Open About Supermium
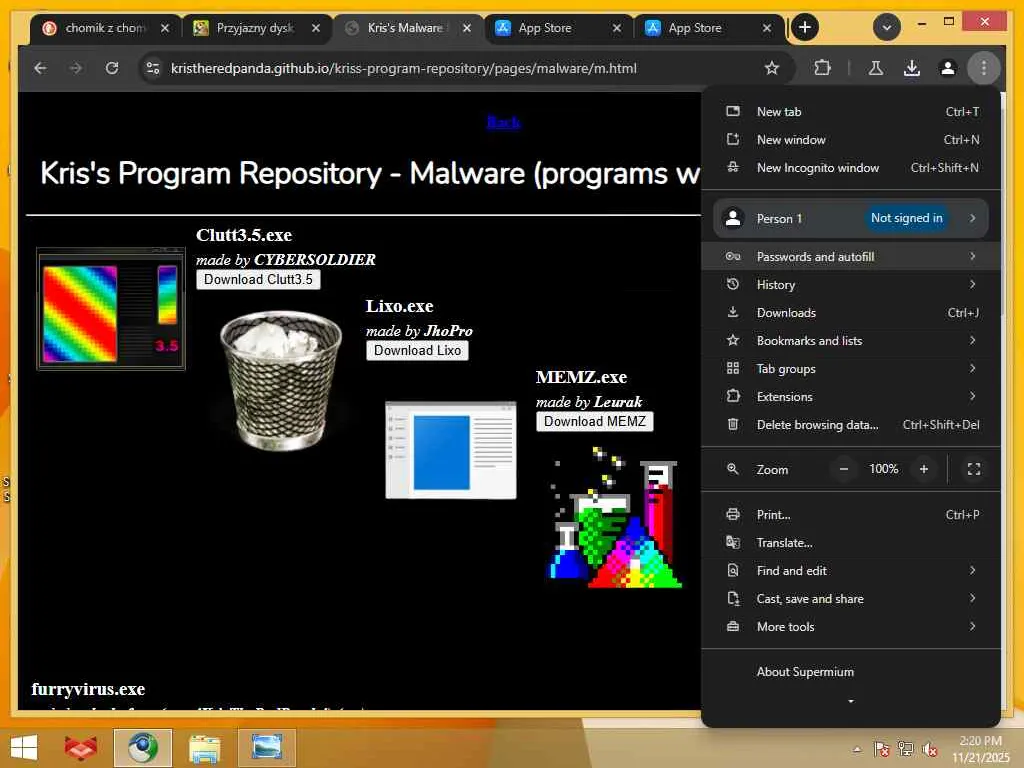1024x768 pixels. point(851,672)
